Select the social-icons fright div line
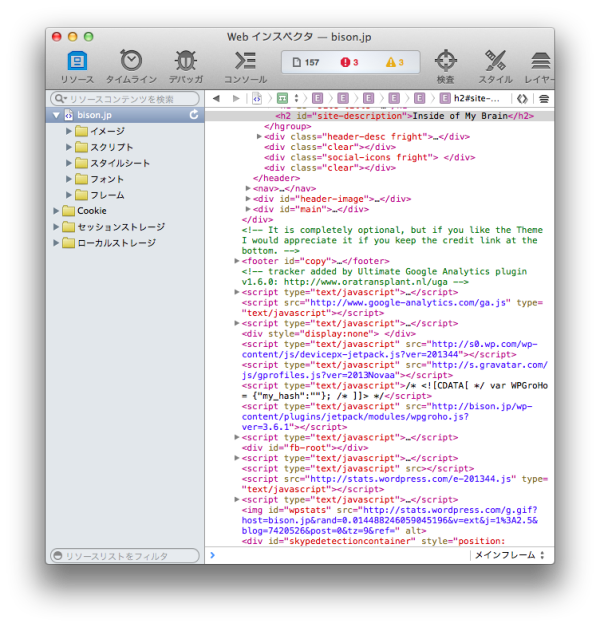The image size is (600, 627). pos(370,158)
